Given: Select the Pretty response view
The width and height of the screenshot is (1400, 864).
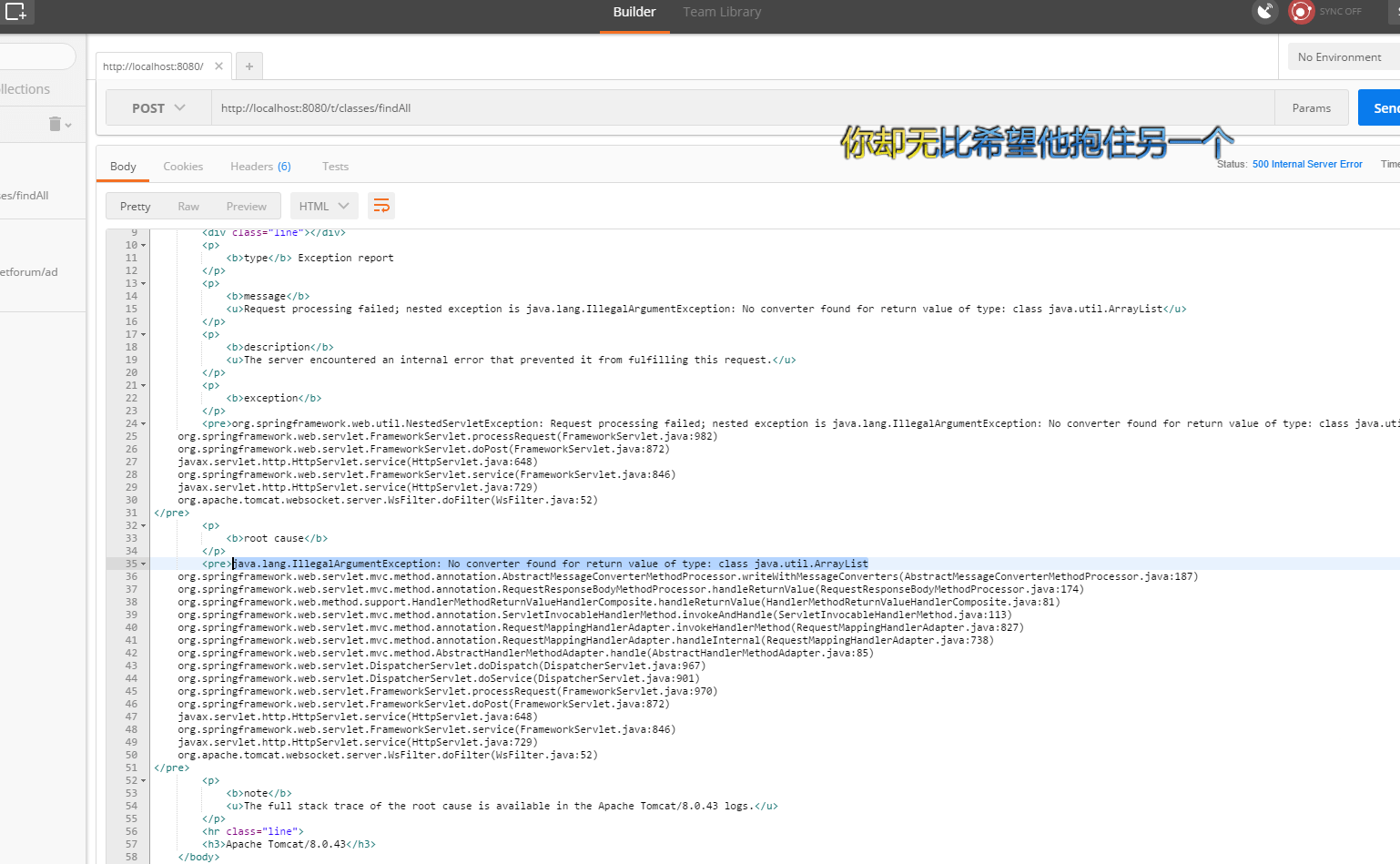Looking at the screenshot, I should [135, 206].
